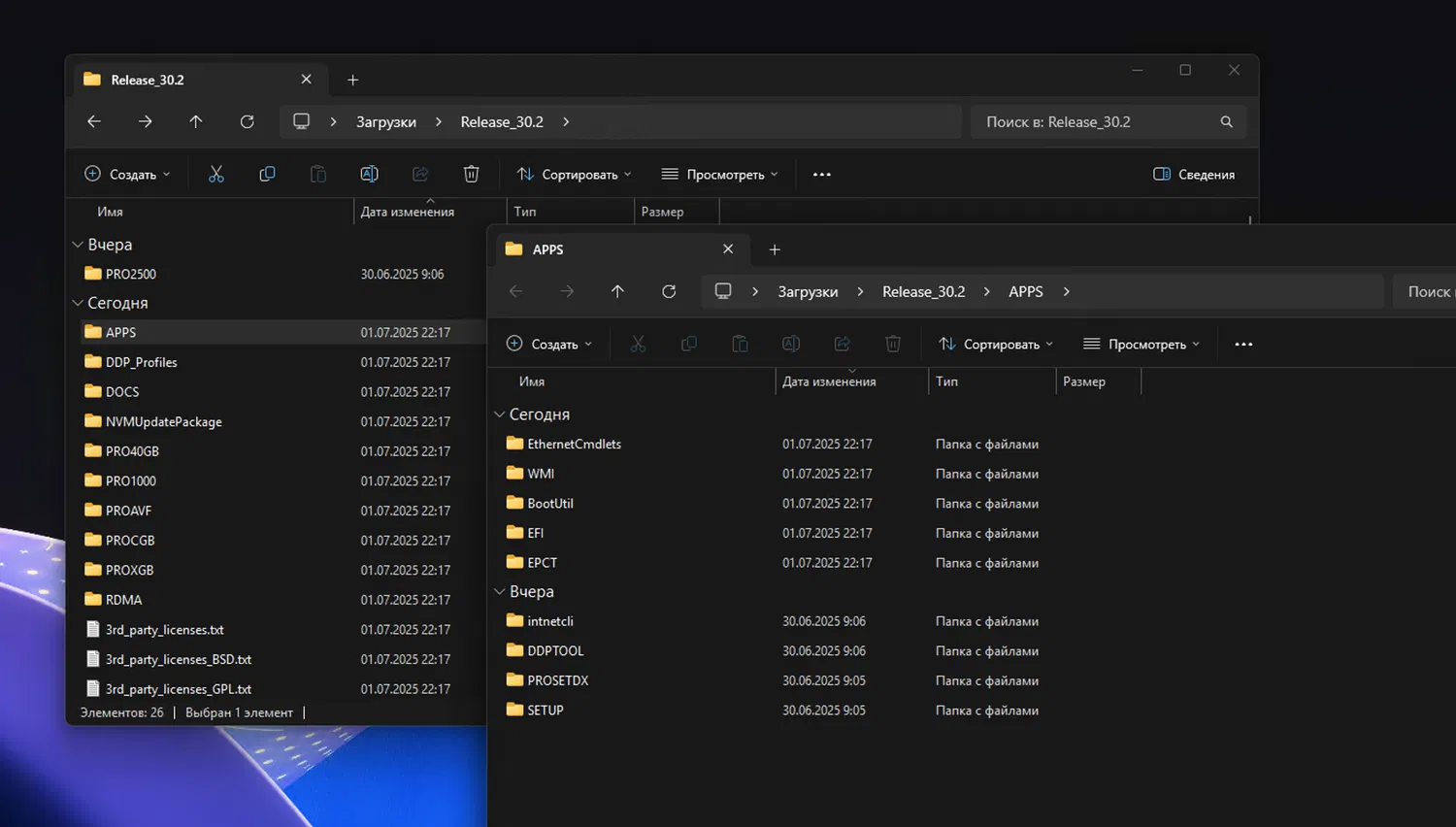Go up one level from the APPS folder
1456x827 pixels.
coord(617,291)
